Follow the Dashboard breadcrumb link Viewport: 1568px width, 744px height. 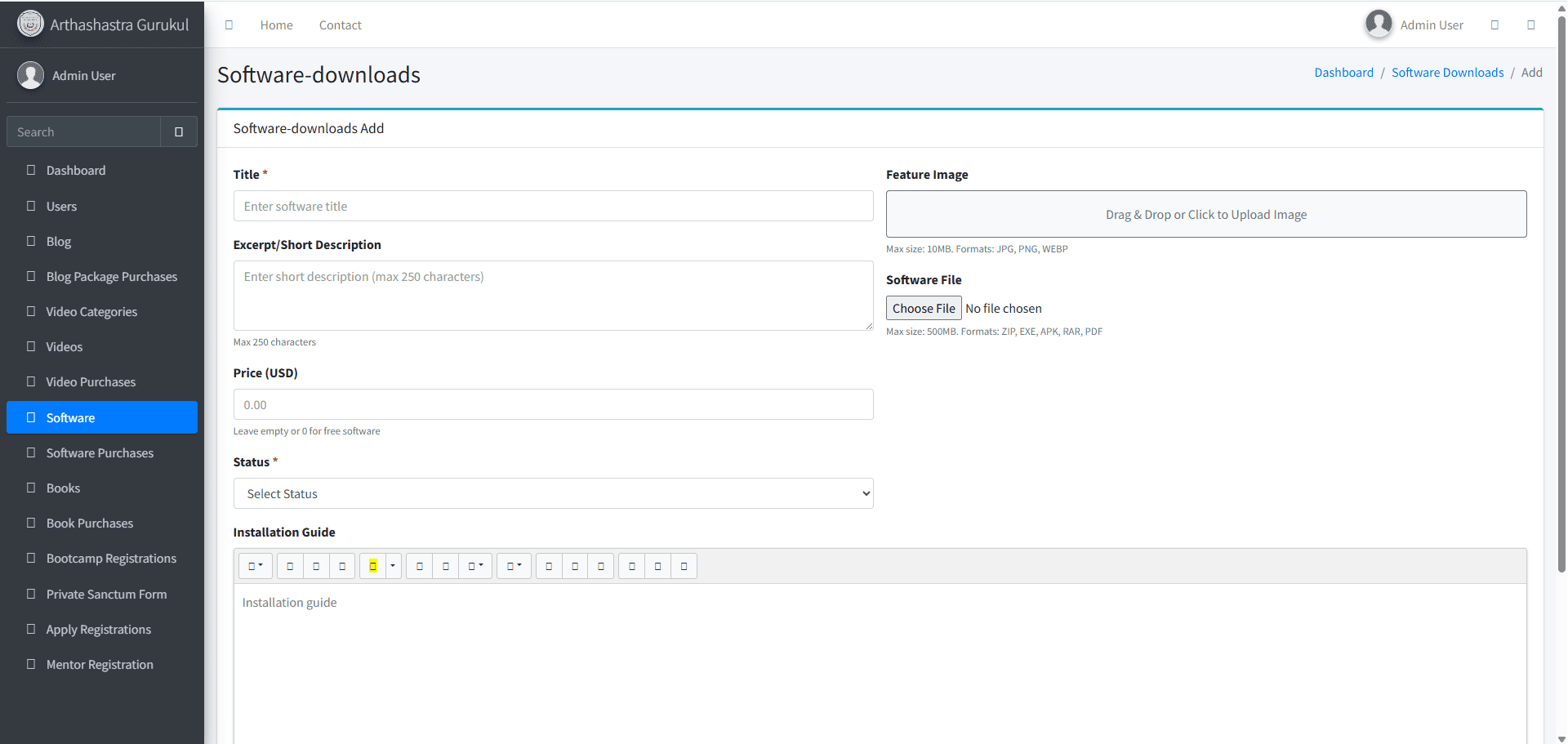point(1343,72)
